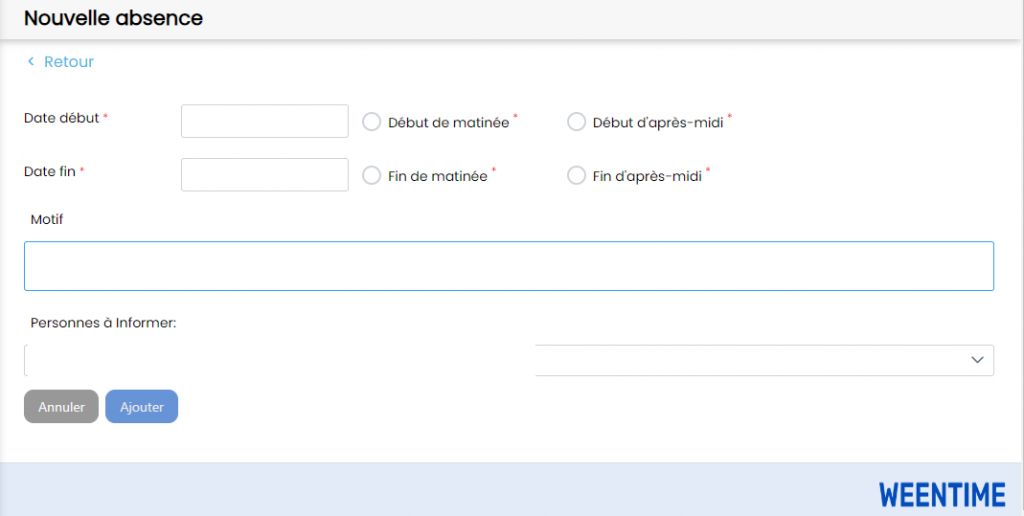Open the Personnes à Informer dropdown
The height and width of the screenshot is (516, 1024).
point(509,361)
